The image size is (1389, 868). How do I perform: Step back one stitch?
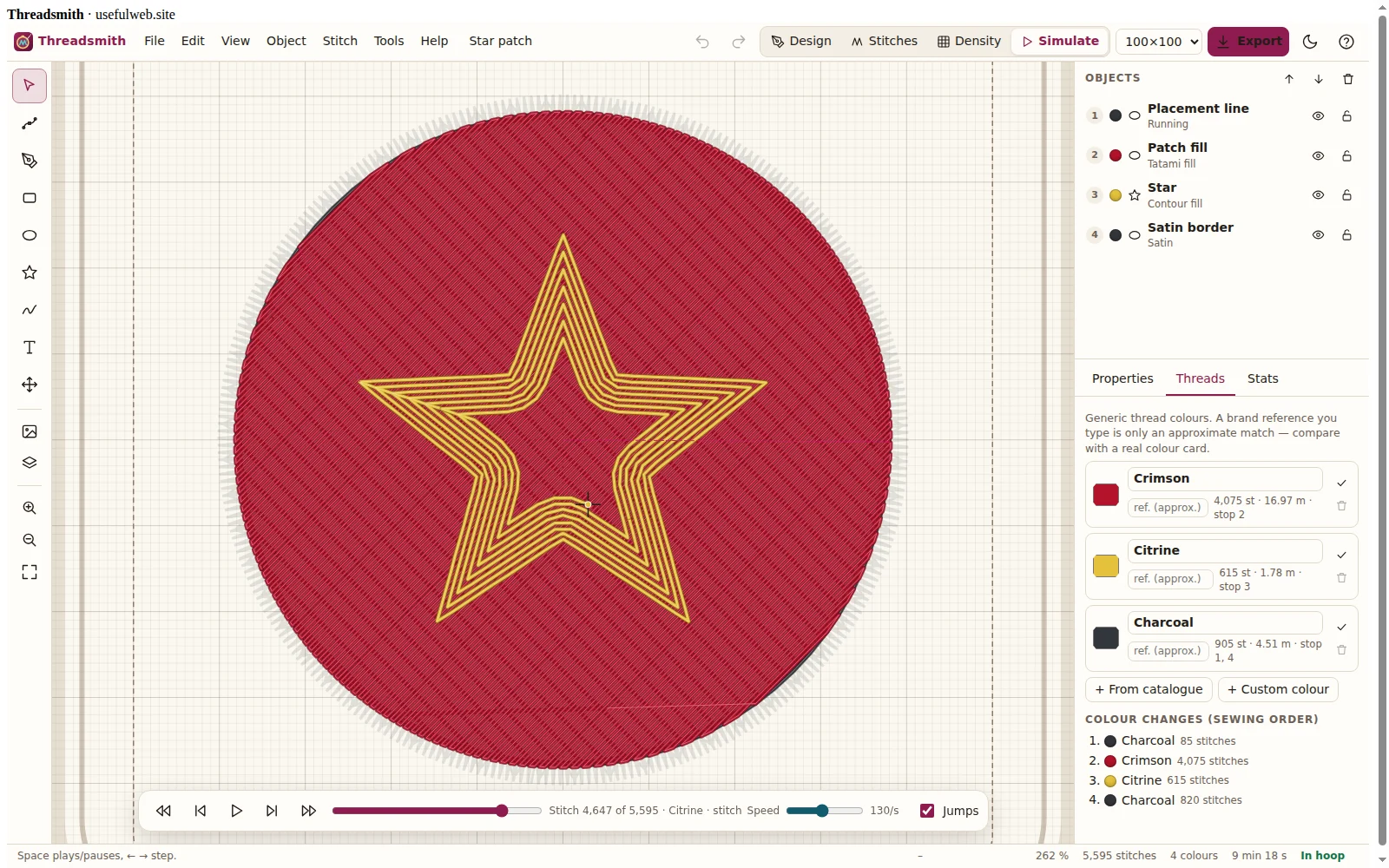click(x=201, y=811)
